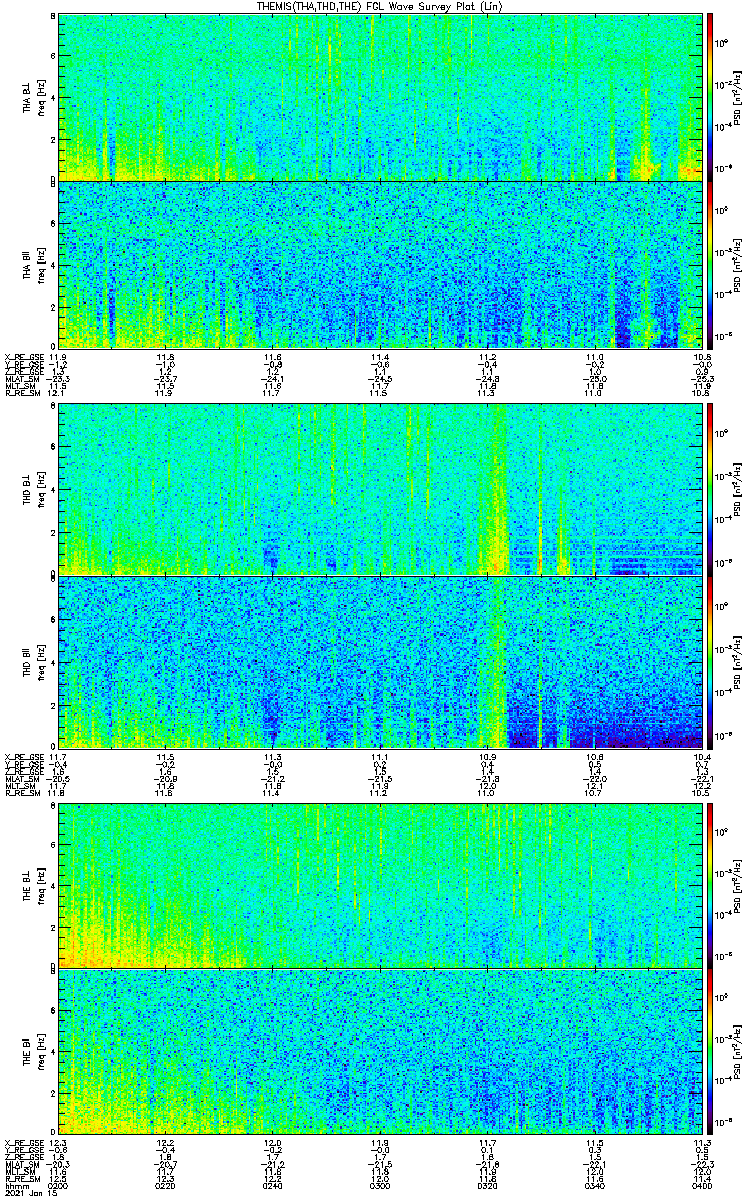Click X_RE_GSE value 12.3 under THE panels
The image size is (750, 1200).
coord(58,1143)
